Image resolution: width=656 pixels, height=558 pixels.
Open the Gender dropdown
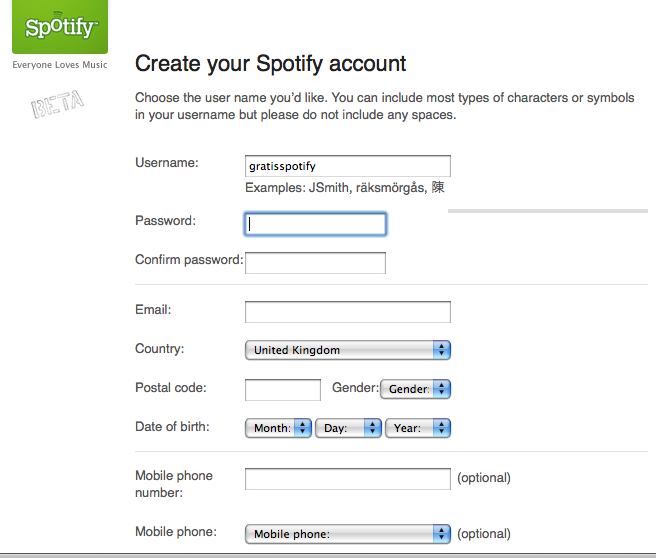415,389
